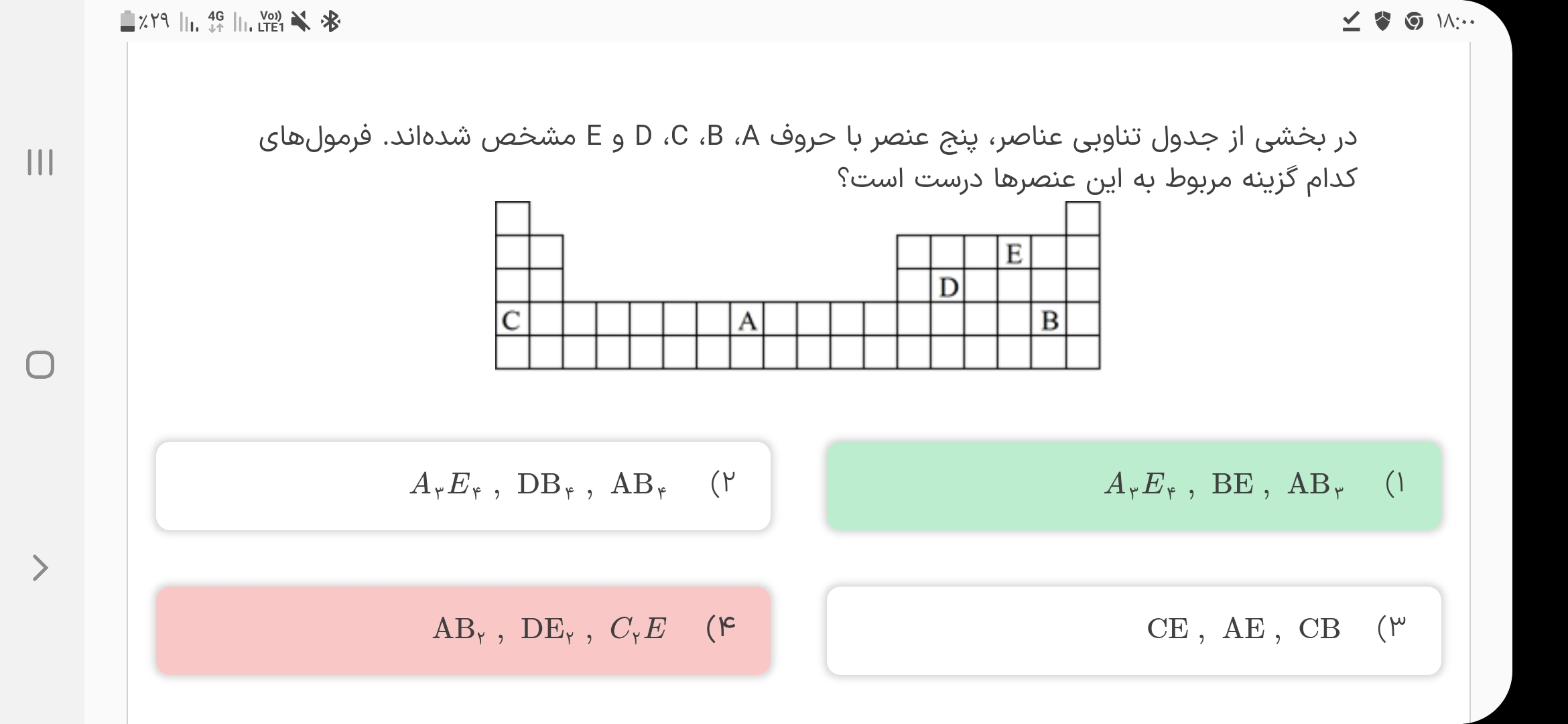Tap the muted sound status icon
Image resolution: width=1568 pixels, height=724 pixels.
(x=301, y=22)
